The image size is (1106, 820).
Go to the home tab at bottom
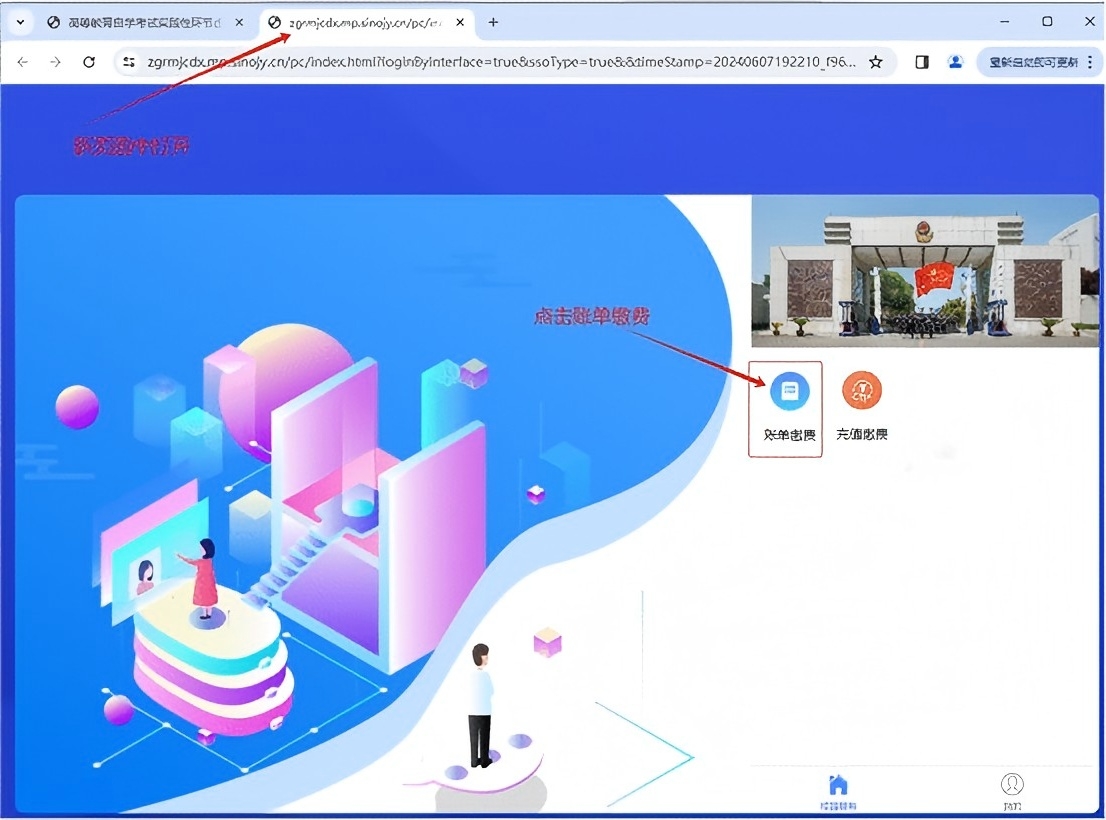838,786
